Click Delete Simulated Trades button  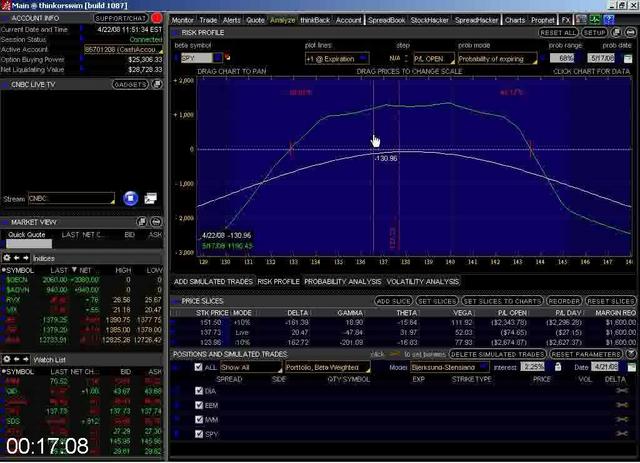click(497, 354)
